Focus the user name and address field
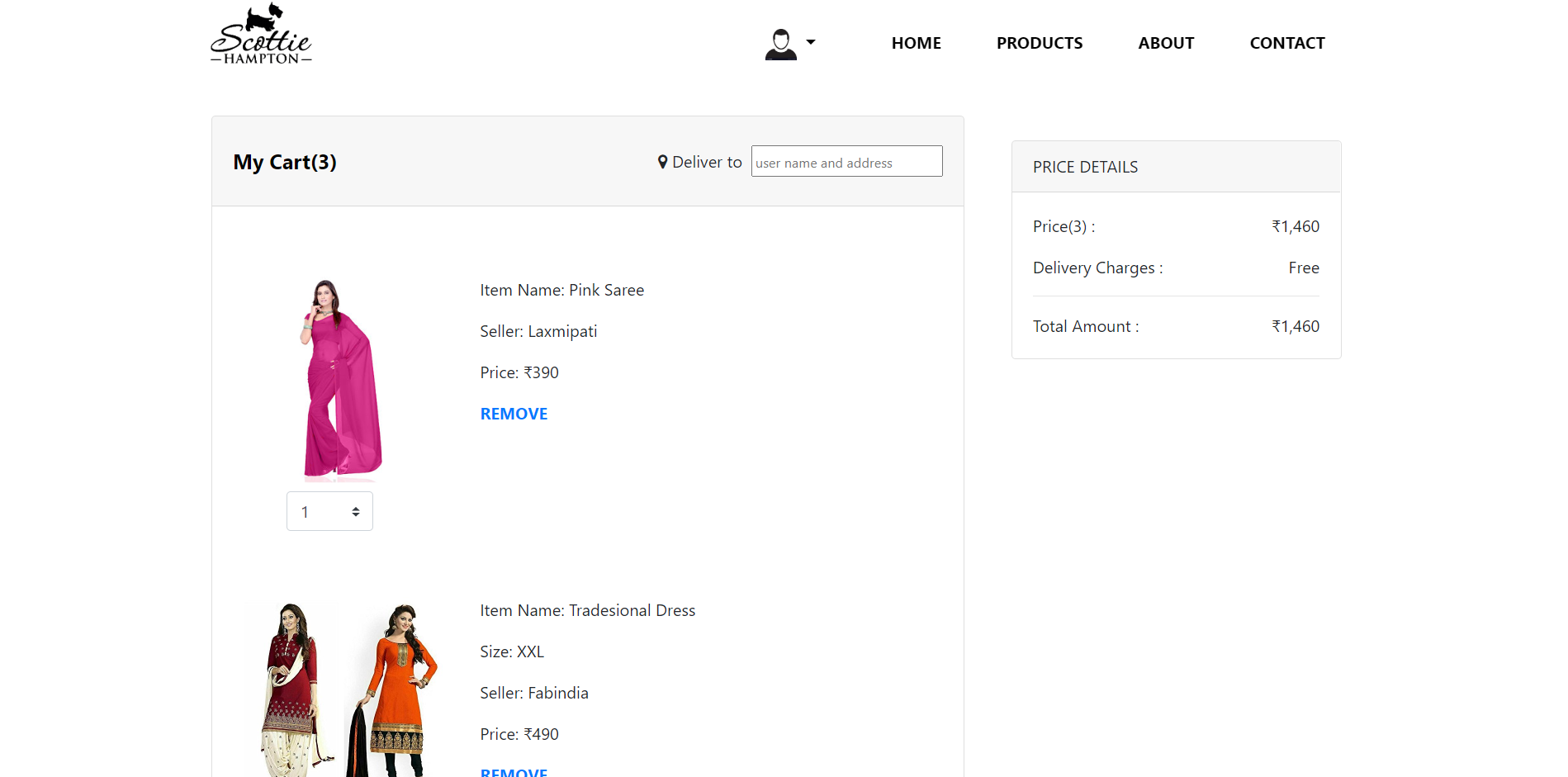The image size is (1568, 777). [846, 161]
